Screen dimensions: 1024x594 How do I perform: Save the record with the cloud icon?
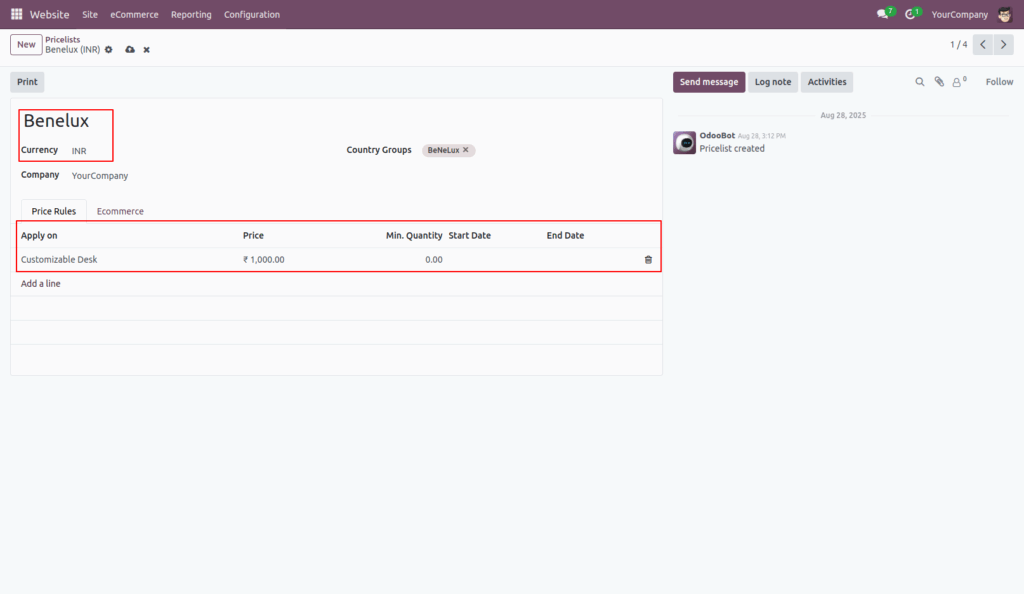(x=129, y=49)
